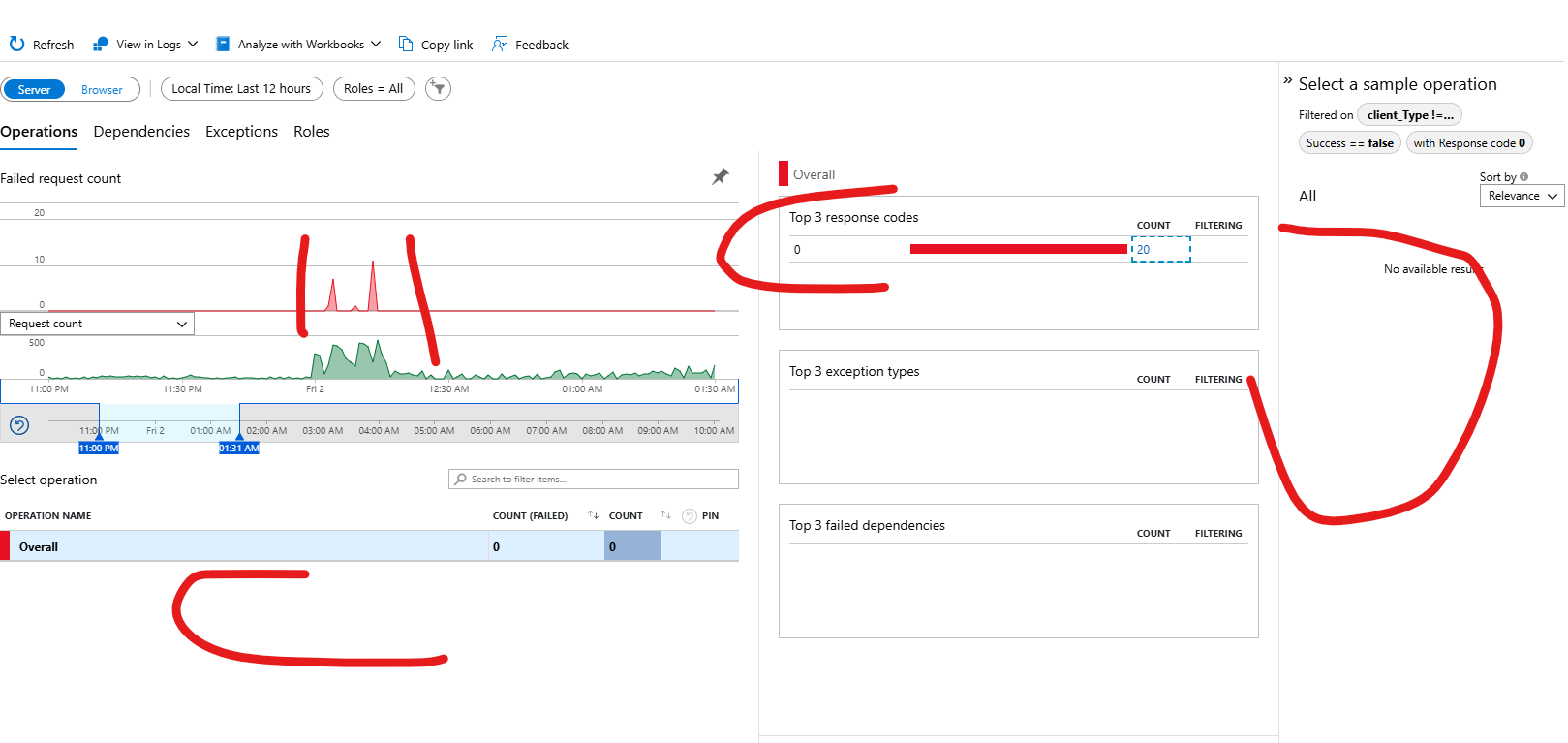Click the Feedback label
Screen dimensions: 1568x743
click(x=541, y=45)
